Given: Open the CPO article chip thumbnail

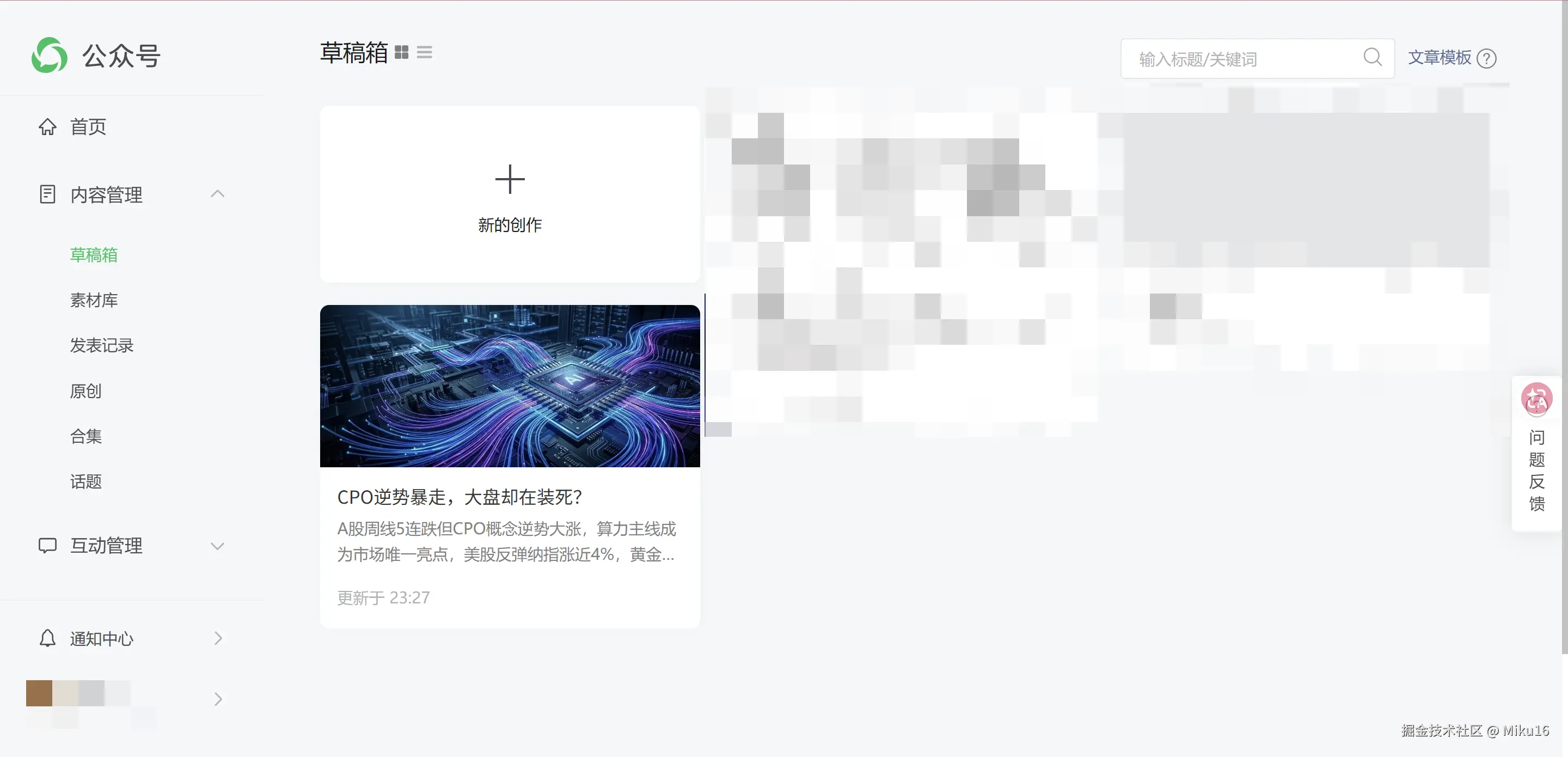Looking at the screenshot, I should point(510,386).
